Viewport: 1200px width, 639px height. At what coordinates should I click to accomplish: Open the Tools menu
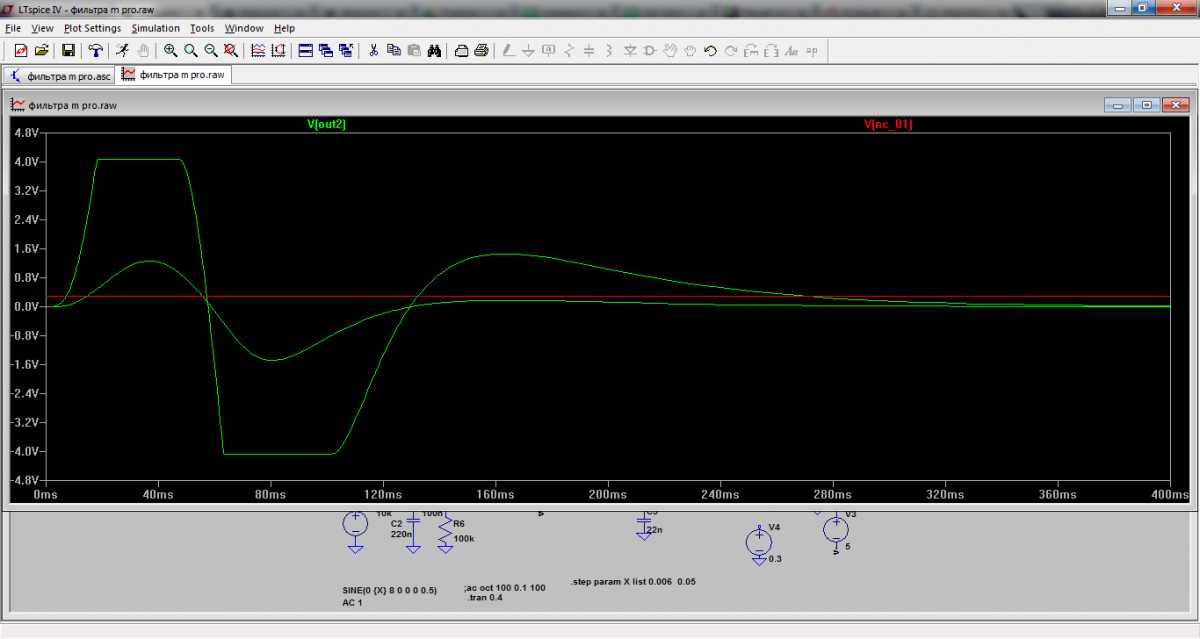tap(202, 29)
